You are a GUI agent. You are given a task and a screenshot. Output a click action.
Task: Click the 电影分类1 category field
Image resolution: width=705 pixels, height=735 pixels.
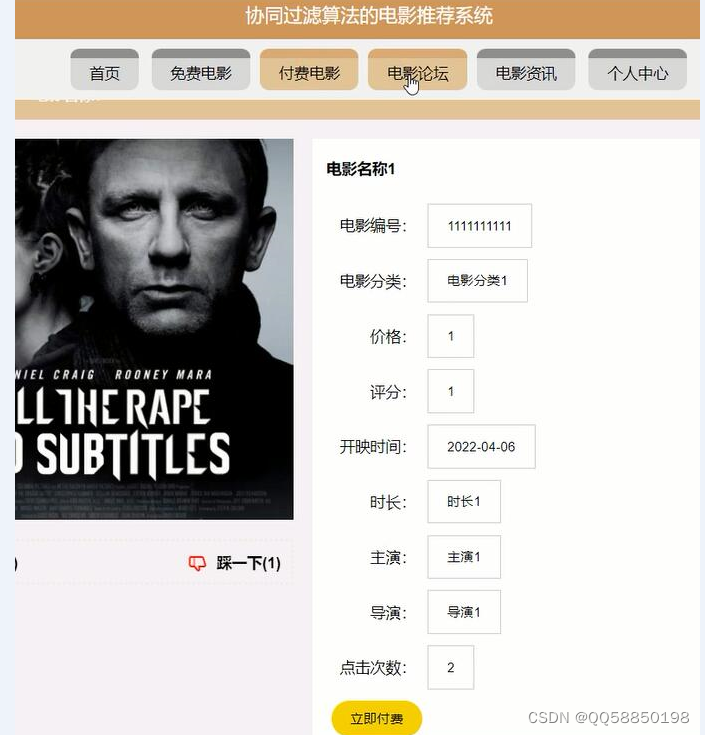pos(477,281)
